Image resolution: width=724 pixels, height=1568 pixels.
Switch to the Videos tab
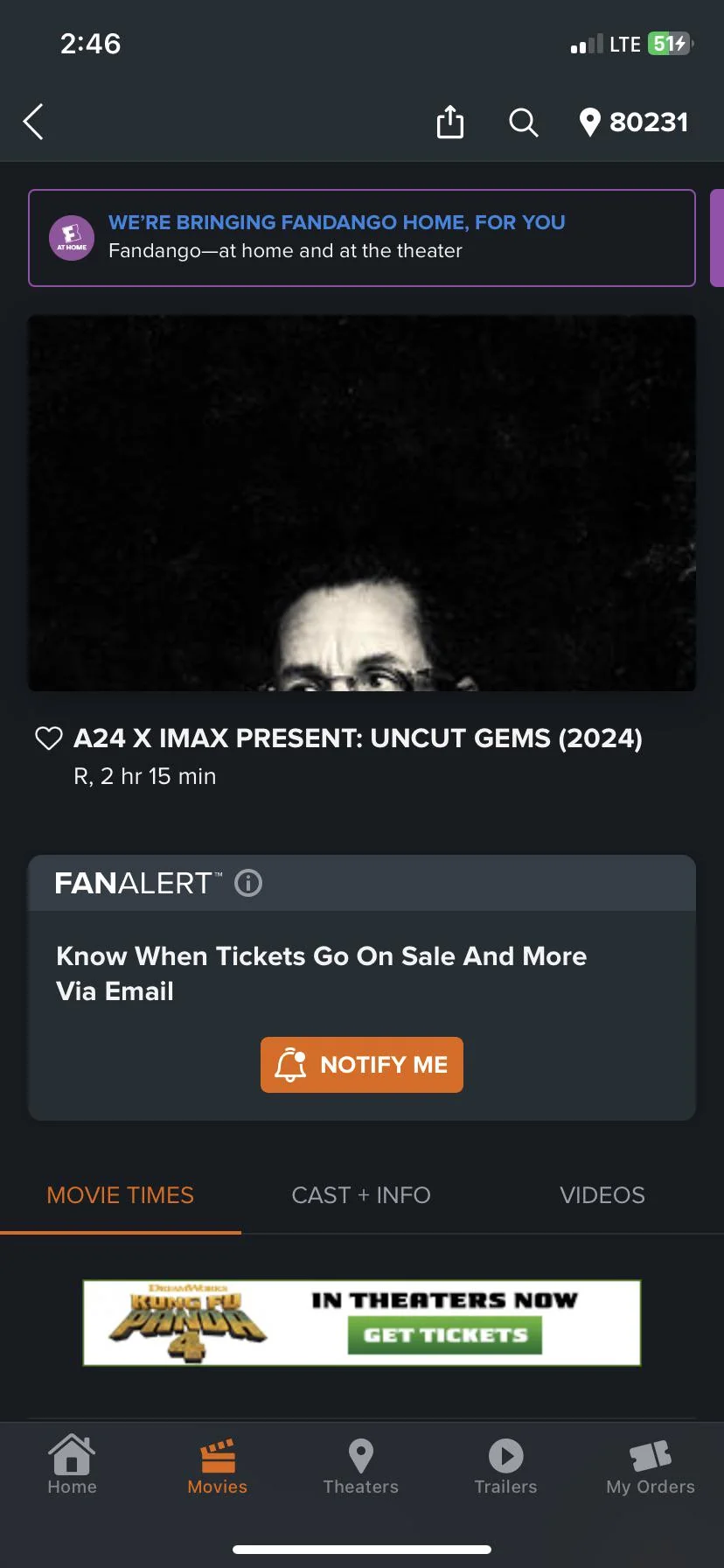(602, 1195)
